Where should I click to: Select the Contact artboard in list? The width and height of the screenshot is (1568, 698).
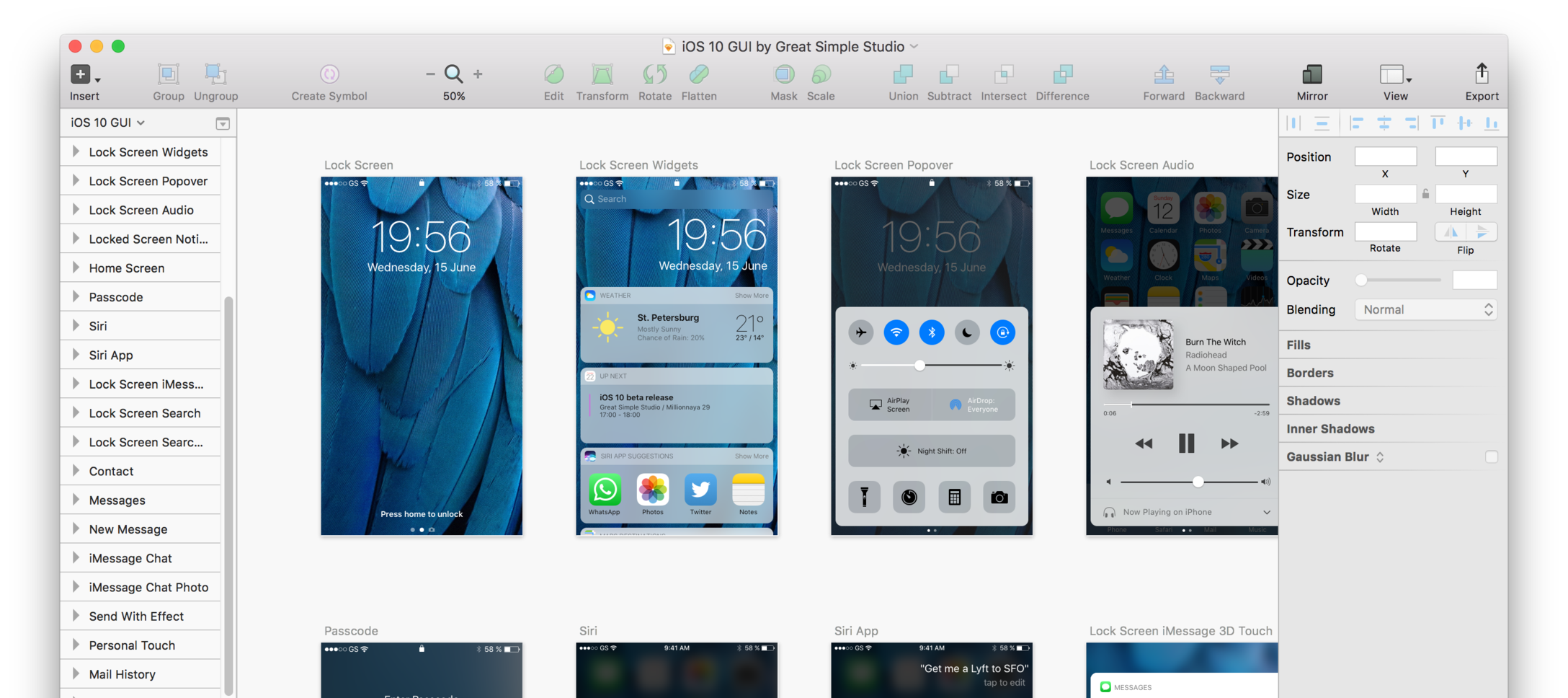coord(141,471)
